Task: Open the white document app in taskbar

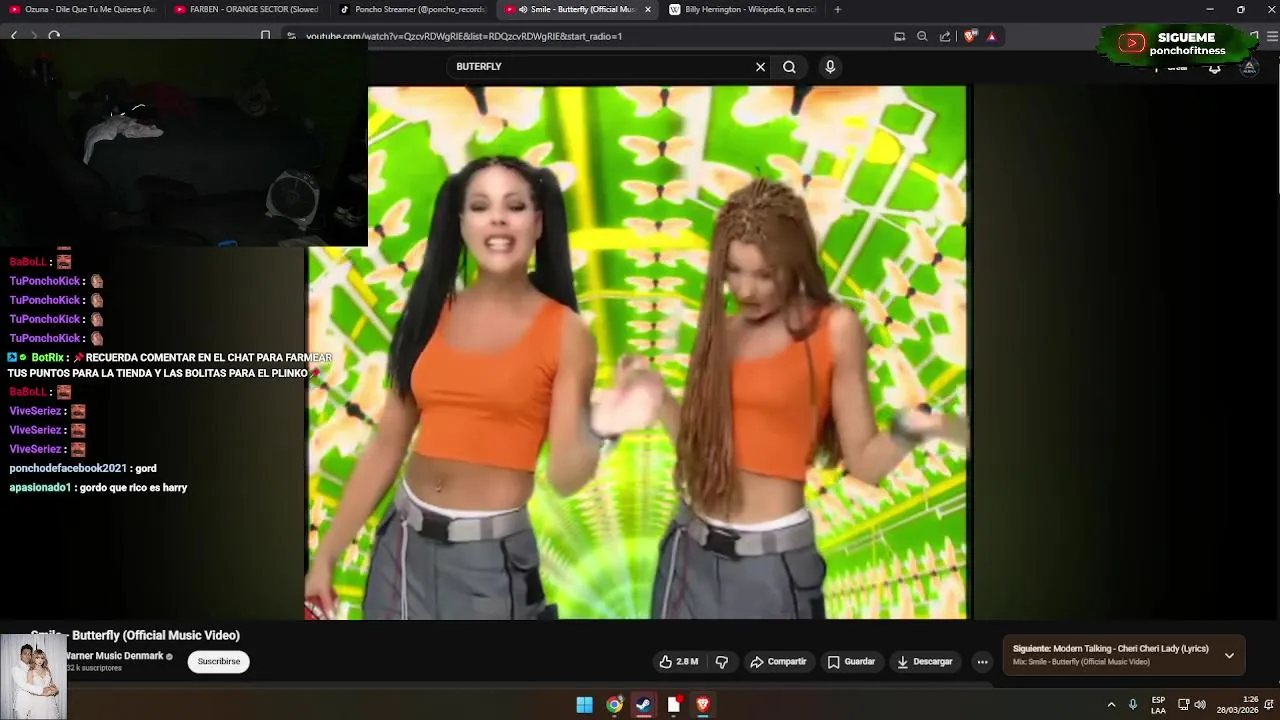Action: coord(674,705)
